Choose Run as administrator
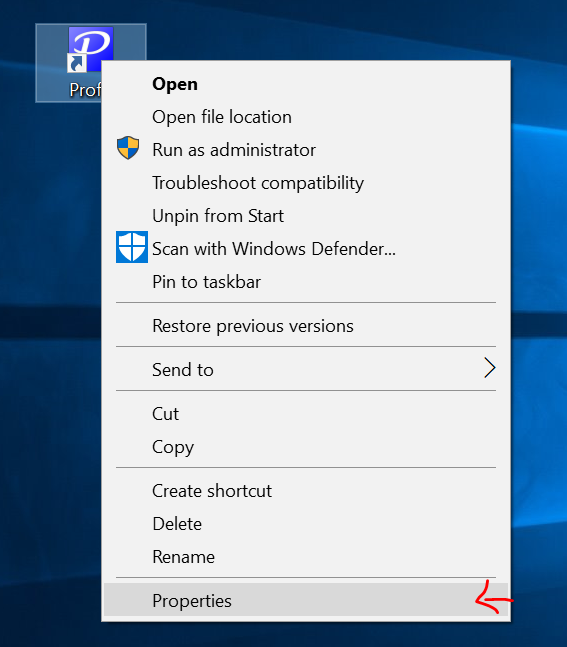 306,150
